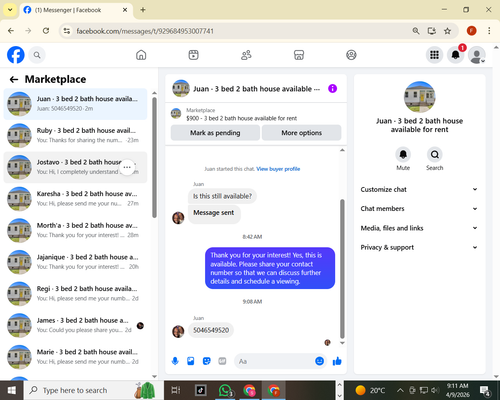Open the Marie conversation in list
Image resolution: width=500 pixels, height=400 pixels.
[75, 357]
